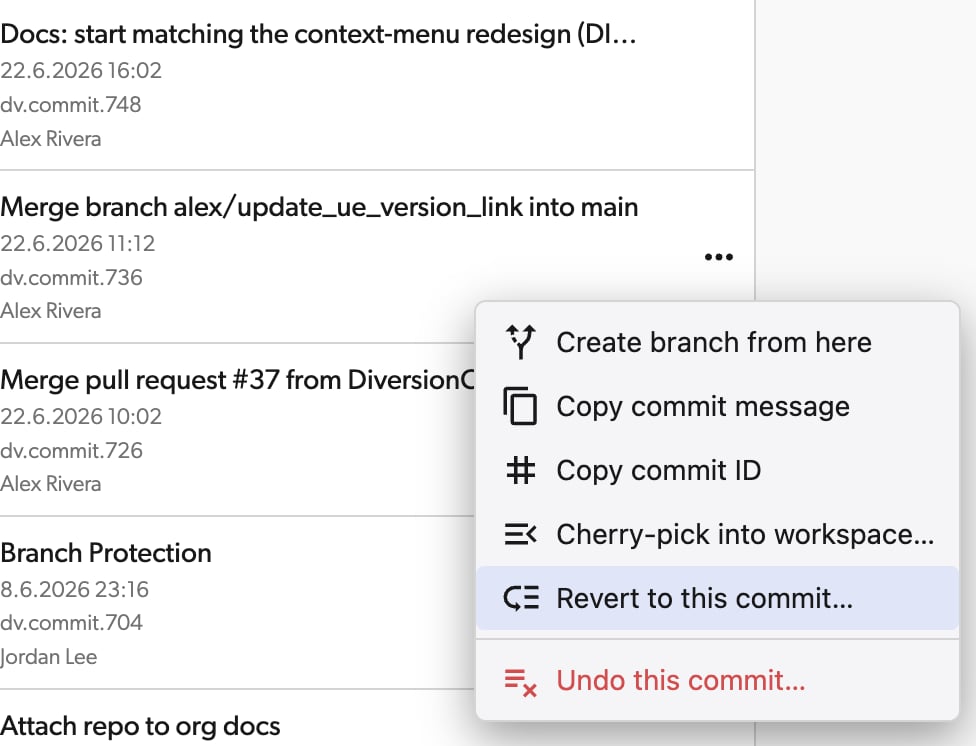Click commit ID dv.commit.748
Viewport: 976px width, 746px height.
pos(71,105)
